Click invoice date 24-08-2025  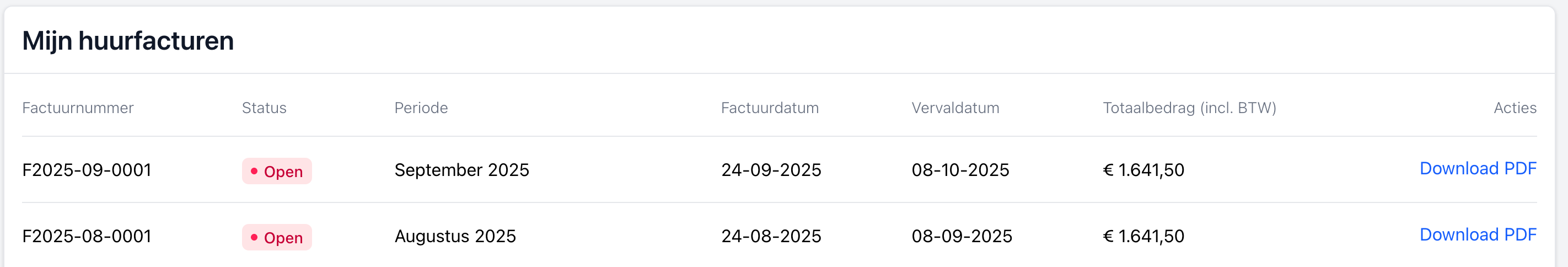point(771,236)
